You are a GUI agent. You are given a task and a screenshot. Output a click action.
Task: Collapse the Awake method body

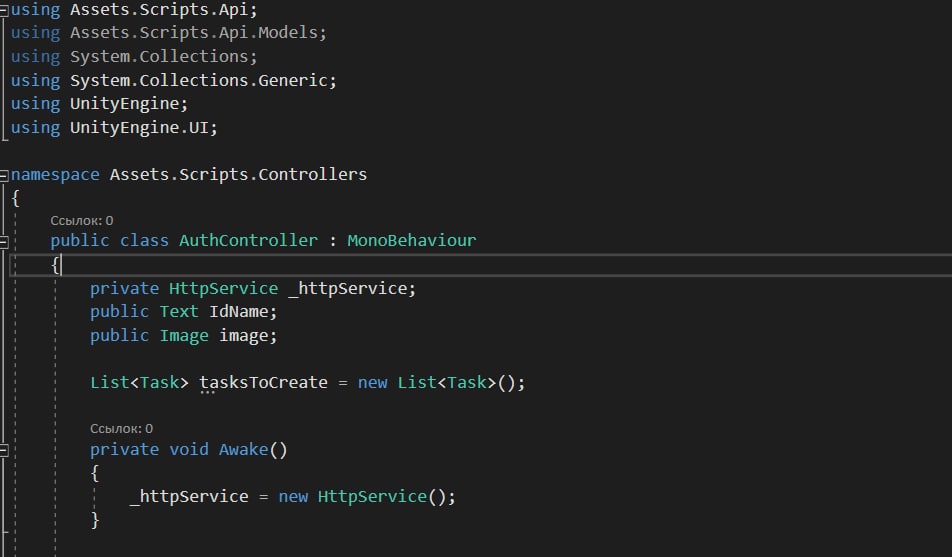pos(4,451)
